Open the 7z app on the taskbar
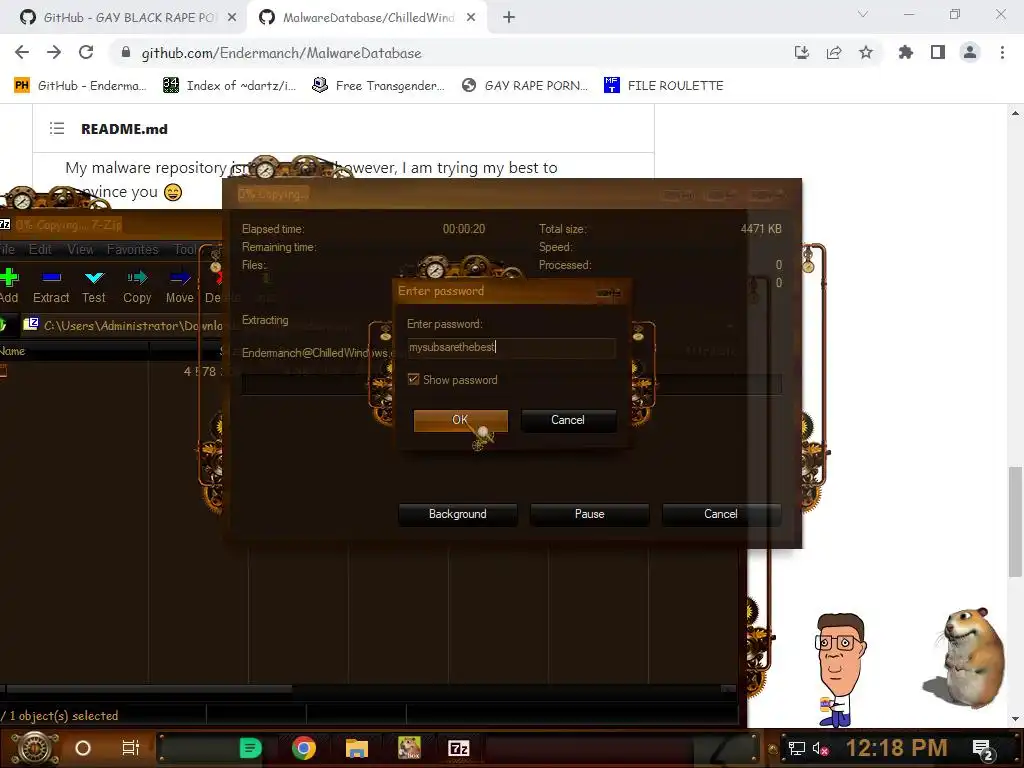The width and height of the screenshot is (1024, 768). (x=458, y=748)
